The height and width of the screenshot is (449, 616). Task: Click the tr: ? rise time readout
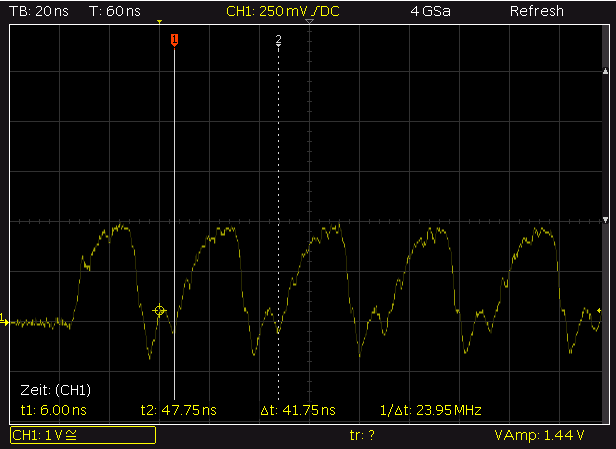pos(362,435)
